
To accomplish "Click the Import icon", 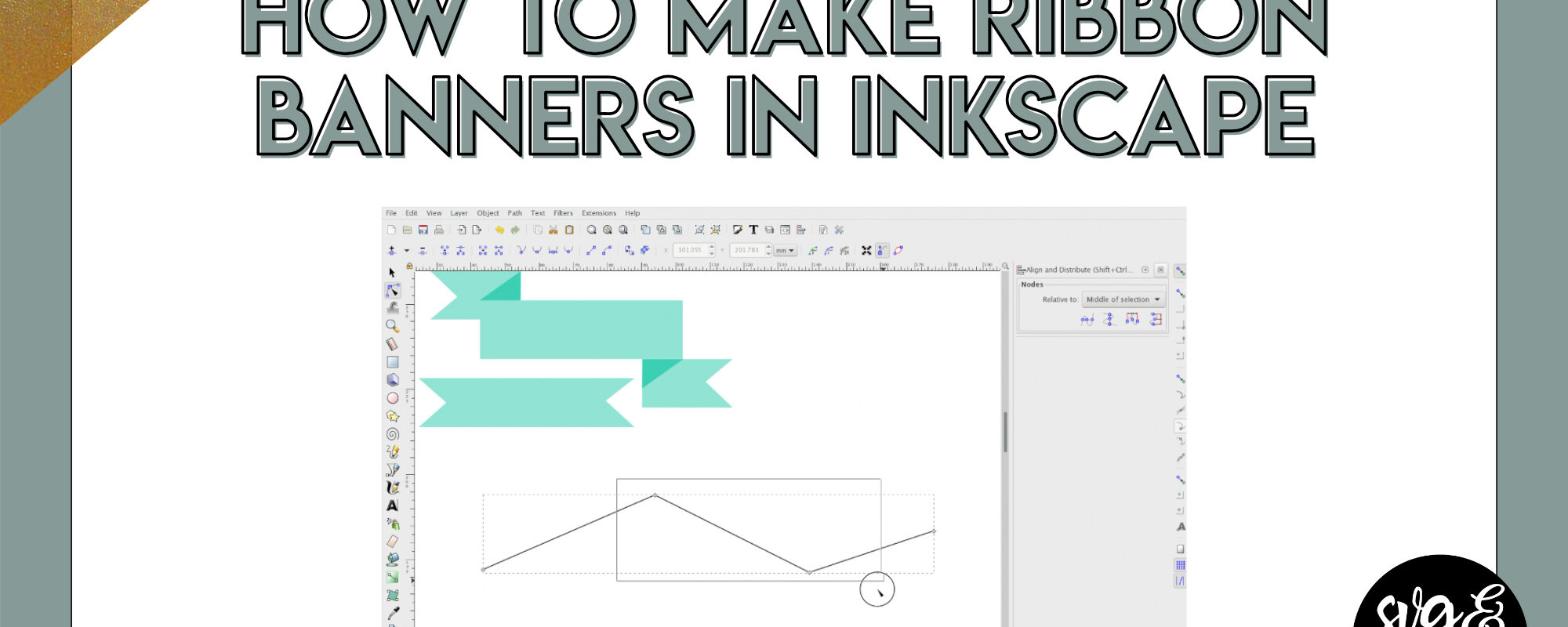I will pos(462,230).
